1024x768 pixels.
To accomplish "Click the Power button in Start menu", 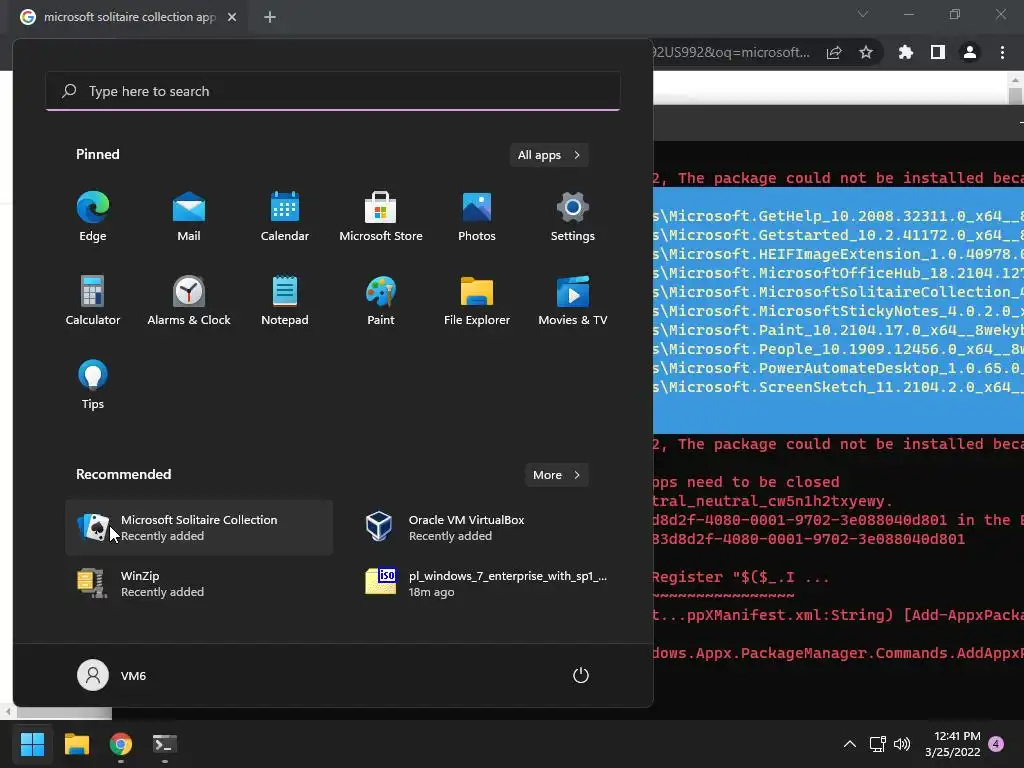I will [581, 675].
